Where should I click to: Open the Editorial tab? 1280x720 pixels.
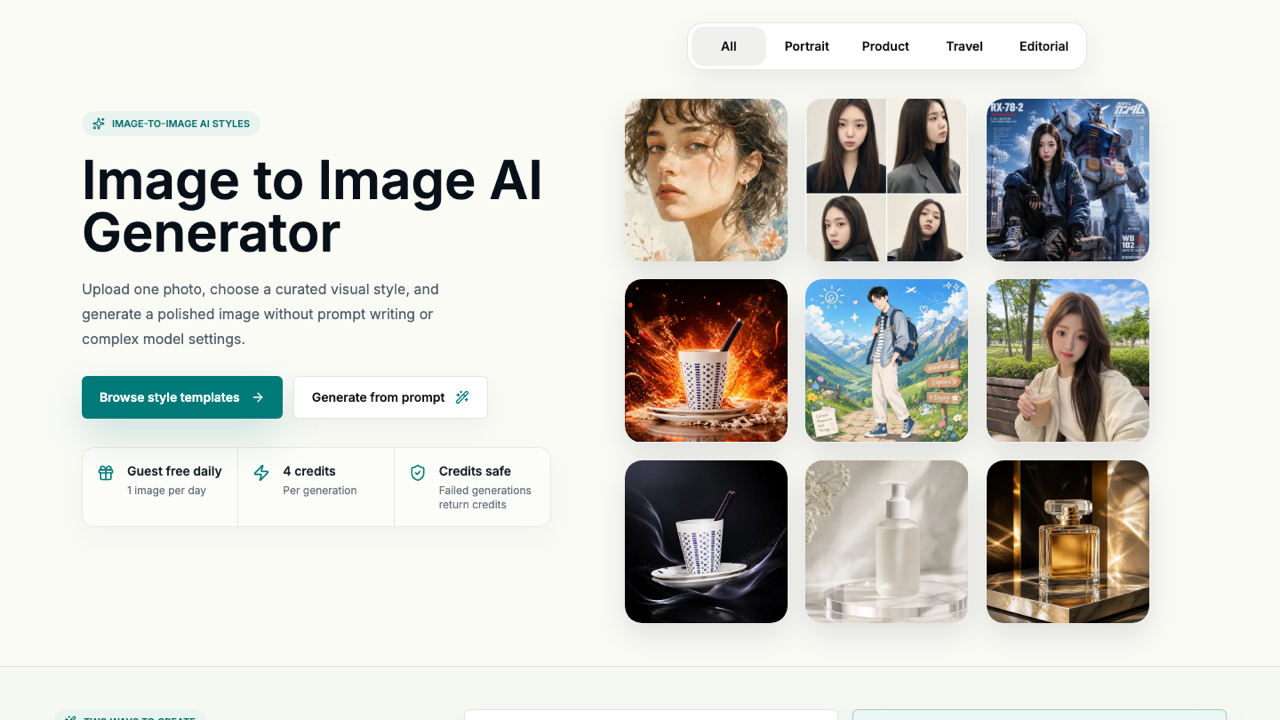(1044, 46)
